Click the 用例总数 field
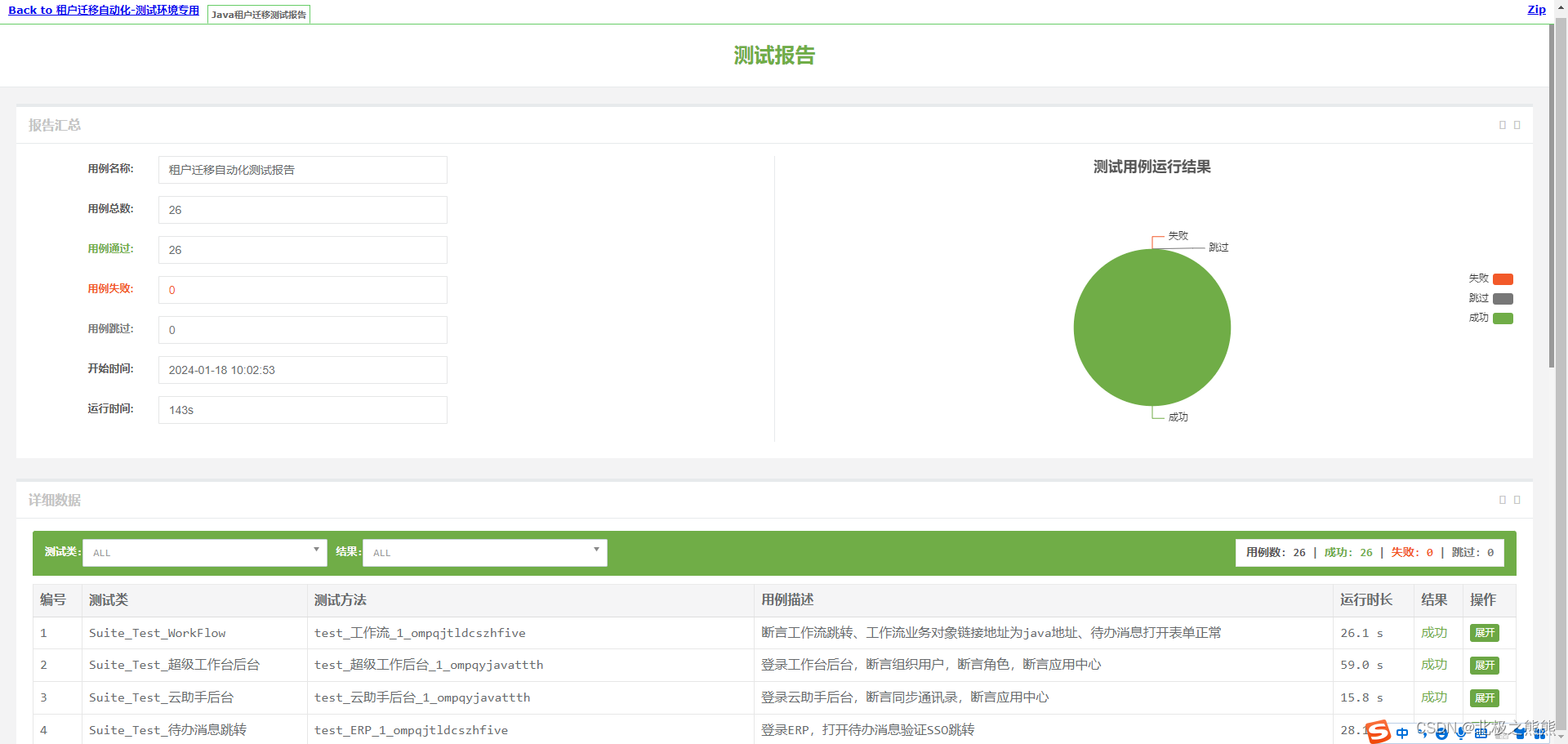 coord(303,210)
